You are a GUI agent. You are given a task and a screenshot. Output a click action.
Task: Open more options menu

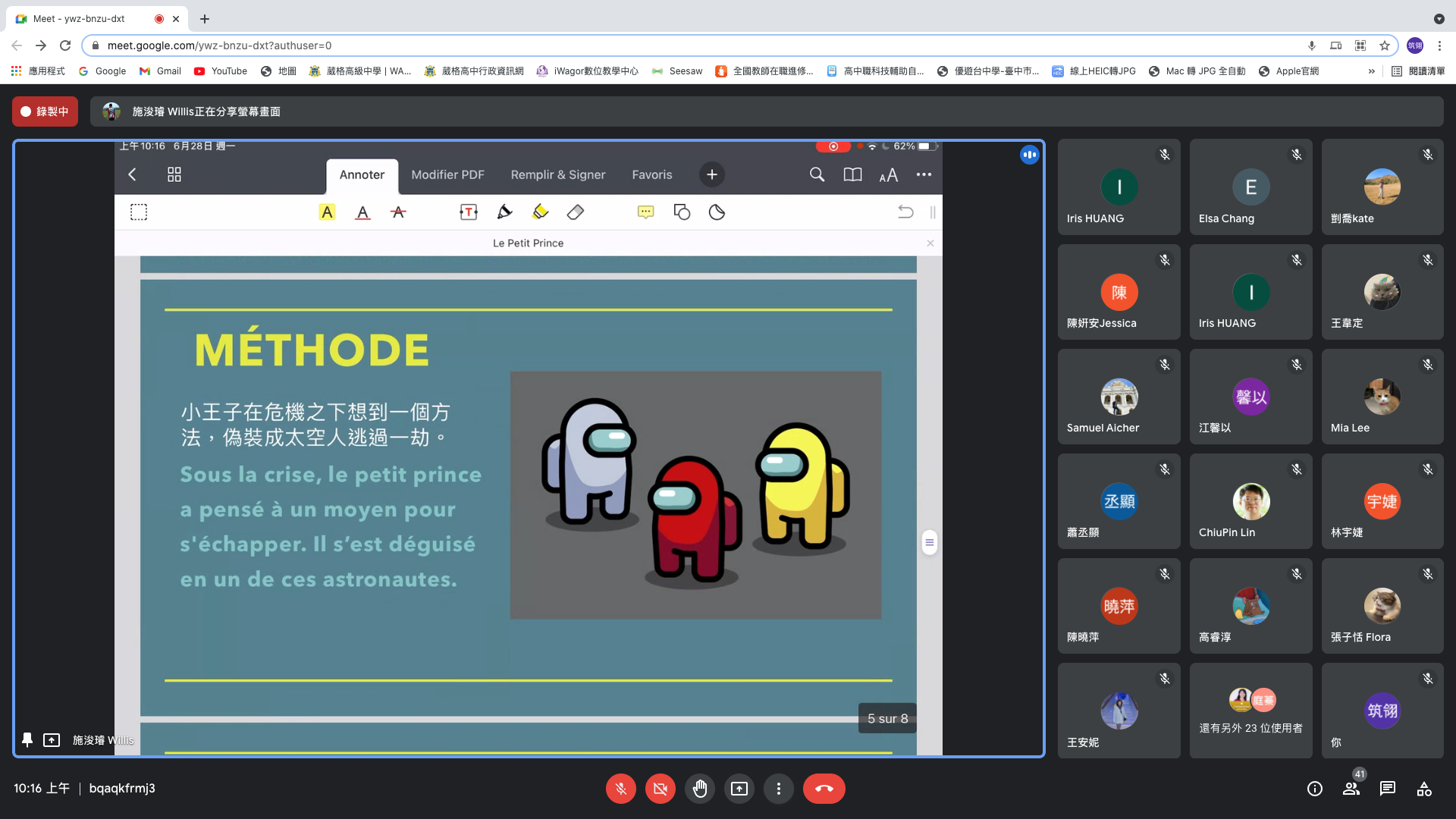pyautogui.click(x=778, y=789)
